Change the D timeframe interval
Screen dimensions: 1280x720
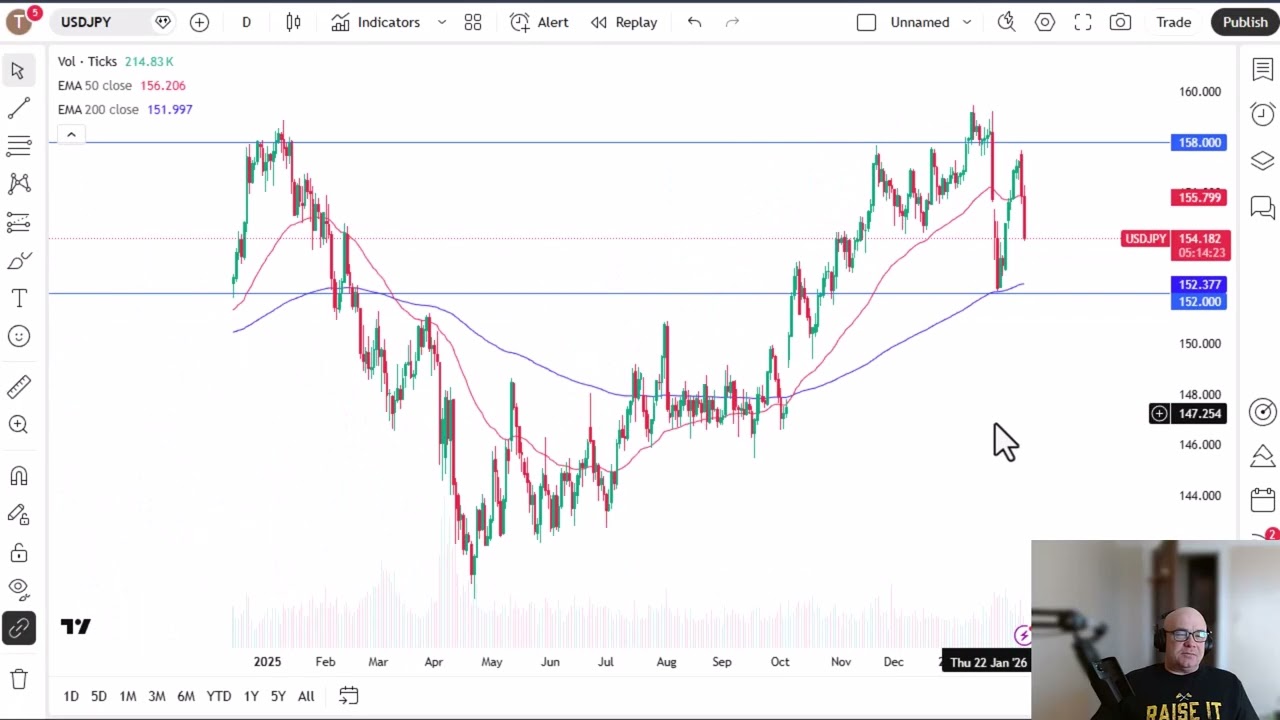pyautogui.click(x=246, y=22)
